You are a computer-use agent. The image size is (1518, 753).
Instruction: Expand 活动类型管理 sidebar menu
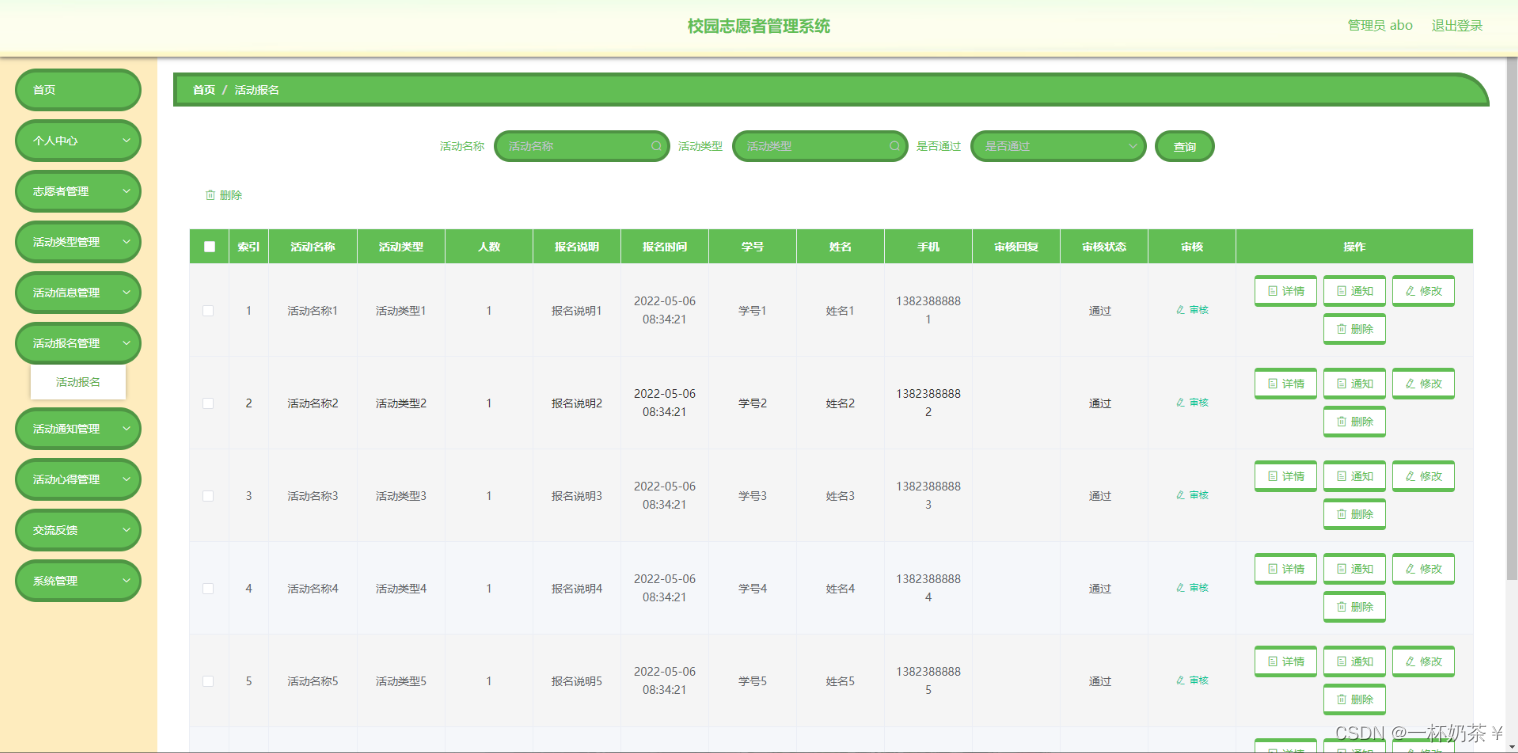[x=78, y=242]
